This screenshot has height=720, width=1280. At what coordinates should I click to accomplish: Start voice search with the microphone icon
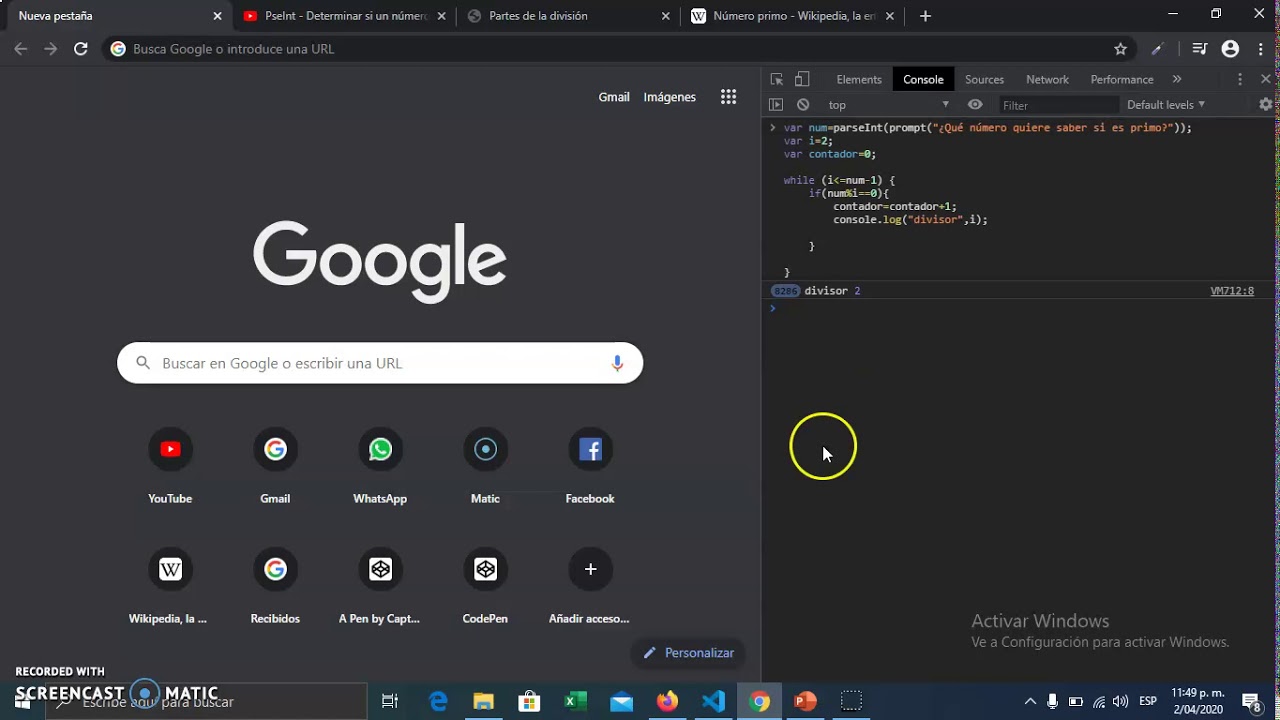(x=617, y=363)
